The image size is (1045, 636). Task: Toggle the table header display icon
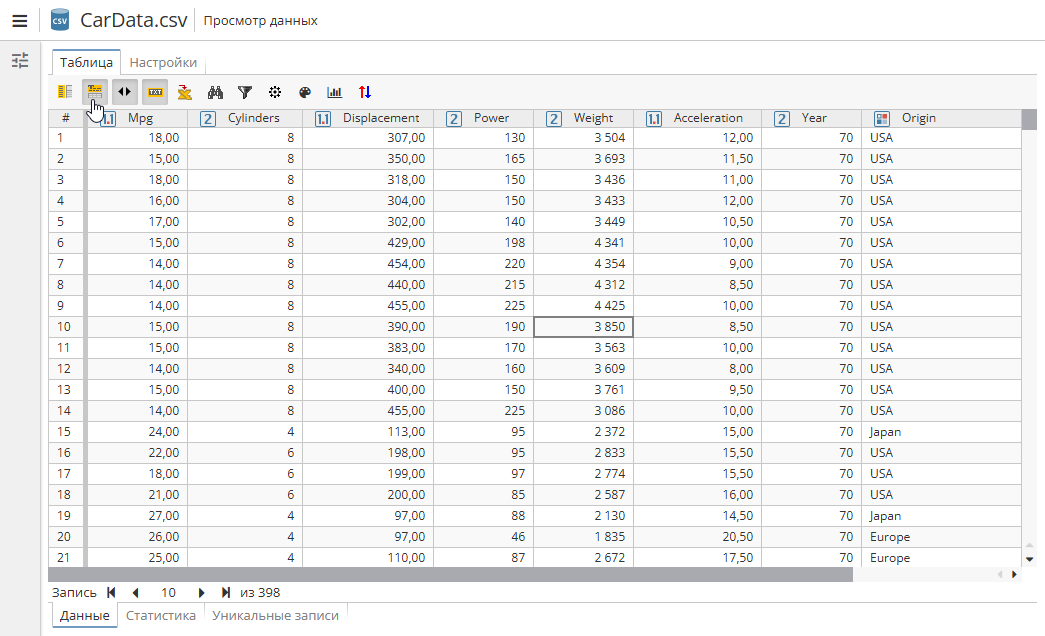coord(95,92)
